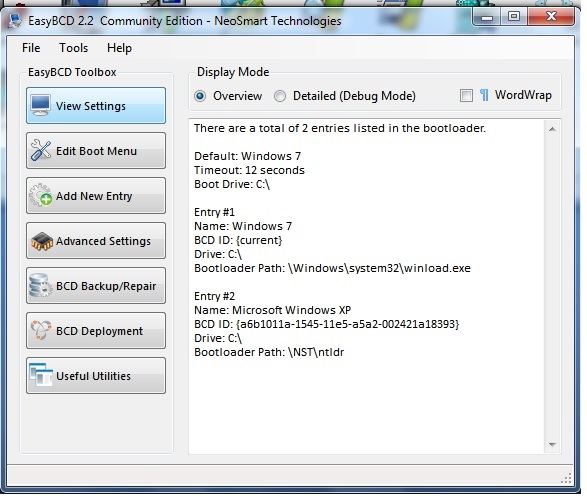Screen dimensions: 587x503
Task: Click the Advanced Settings chip icon
Action: 42,241
